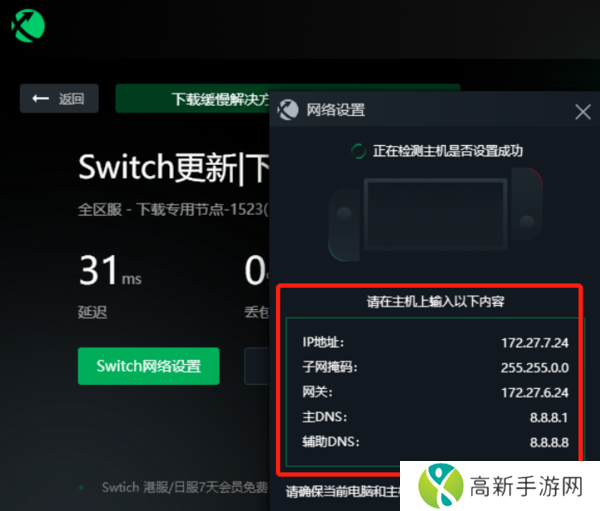The height and width of the screenshot is (511, 600).
Task: Click the 请在主机上输入以下内容 heading
Action: tap(435, 302)
